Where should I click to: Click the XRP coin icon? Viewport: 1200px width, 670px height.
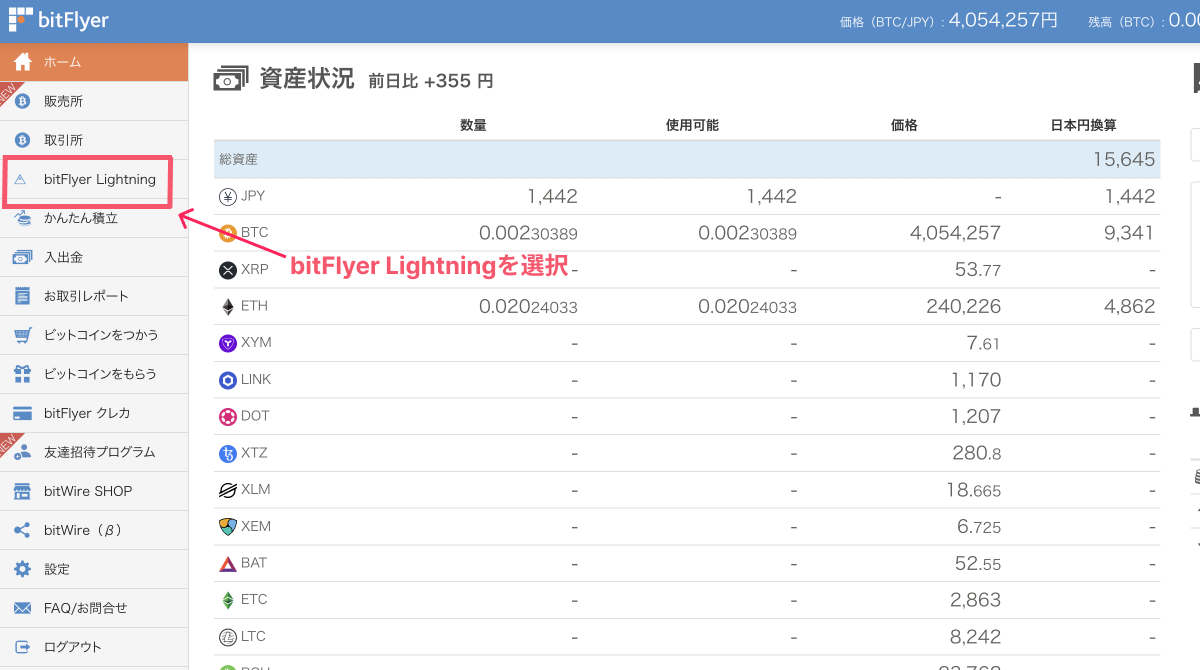pos(227,270)
